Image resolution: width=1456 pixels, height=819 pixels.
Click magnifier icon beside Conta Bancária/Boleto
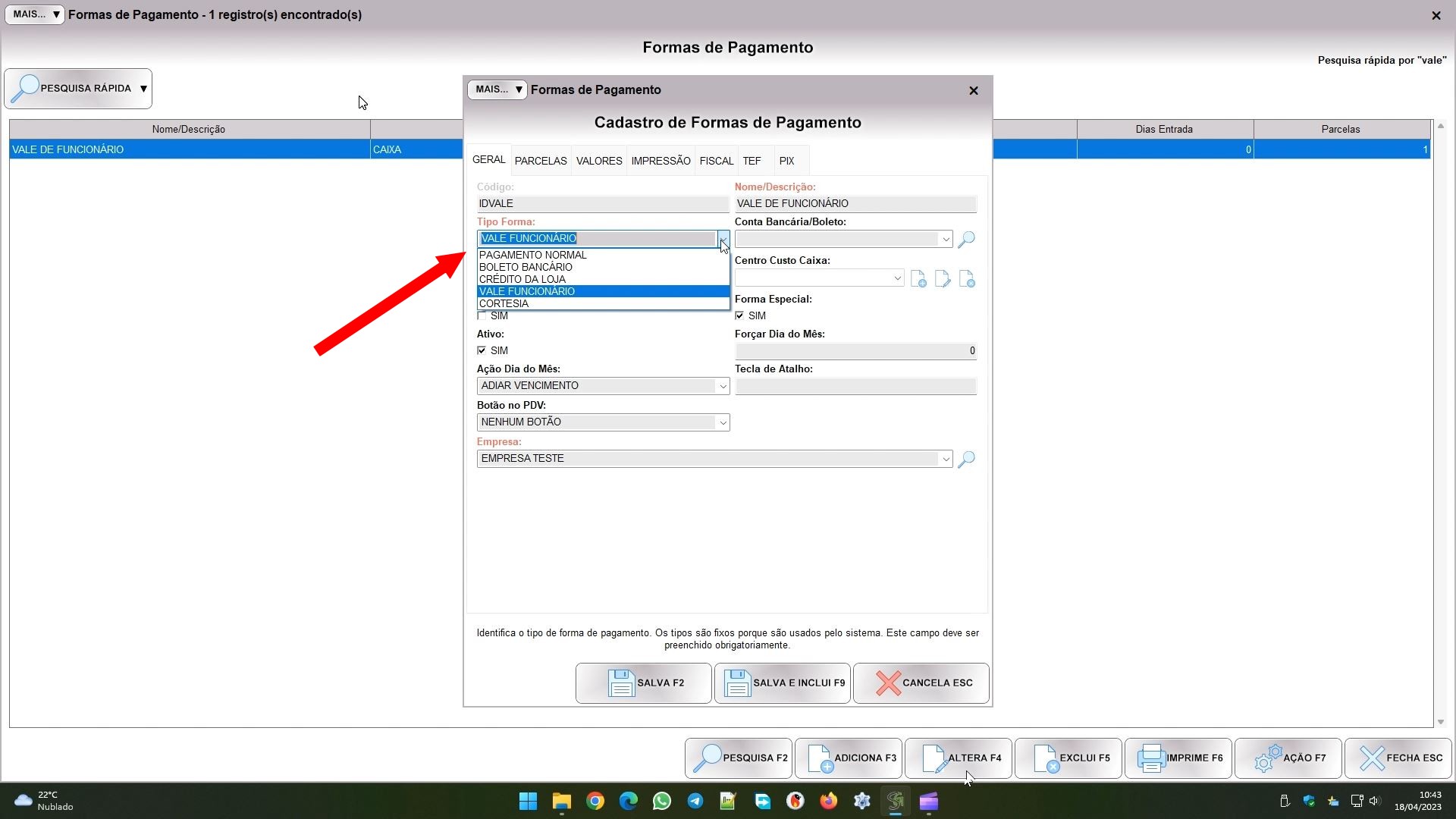966,240
